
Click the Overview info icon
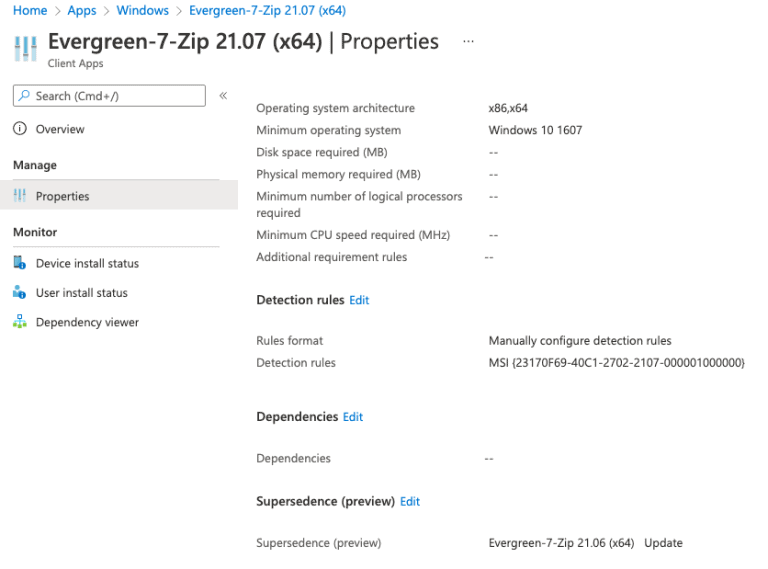(x=19, y=129)
